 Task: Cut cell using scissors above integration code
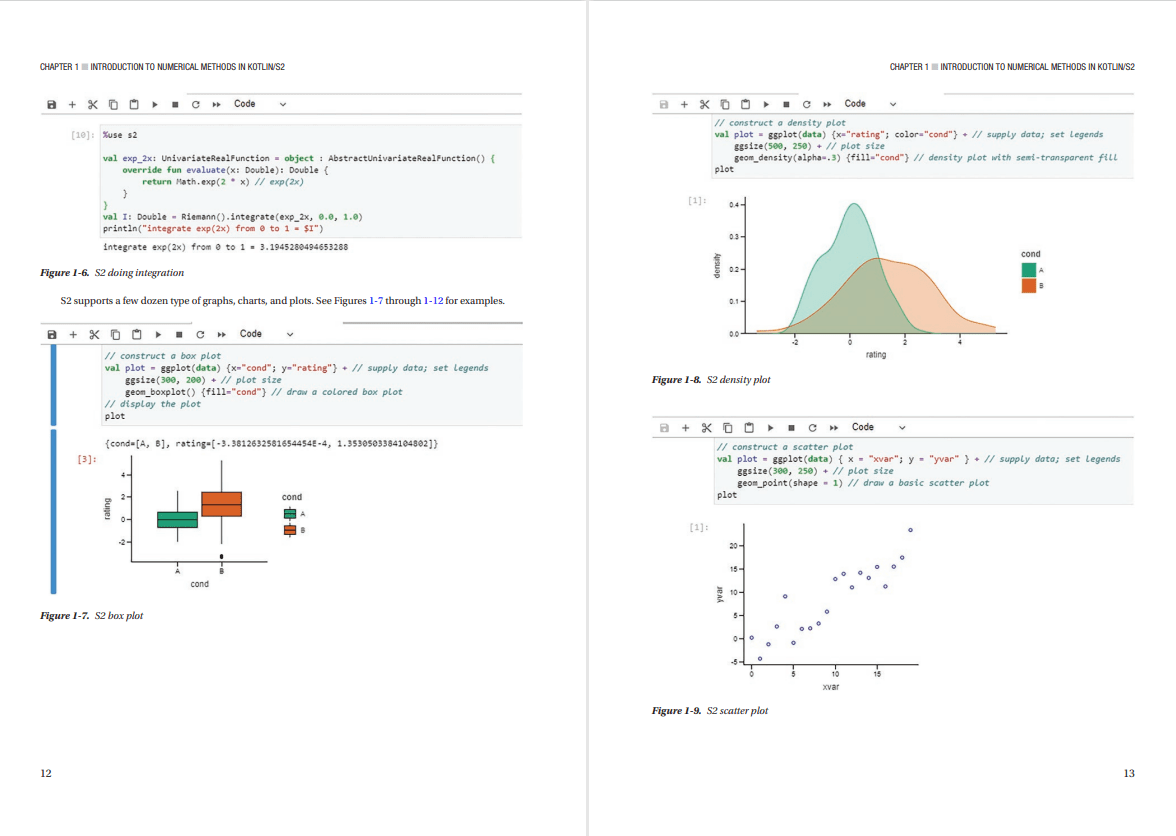coord(92,104)
